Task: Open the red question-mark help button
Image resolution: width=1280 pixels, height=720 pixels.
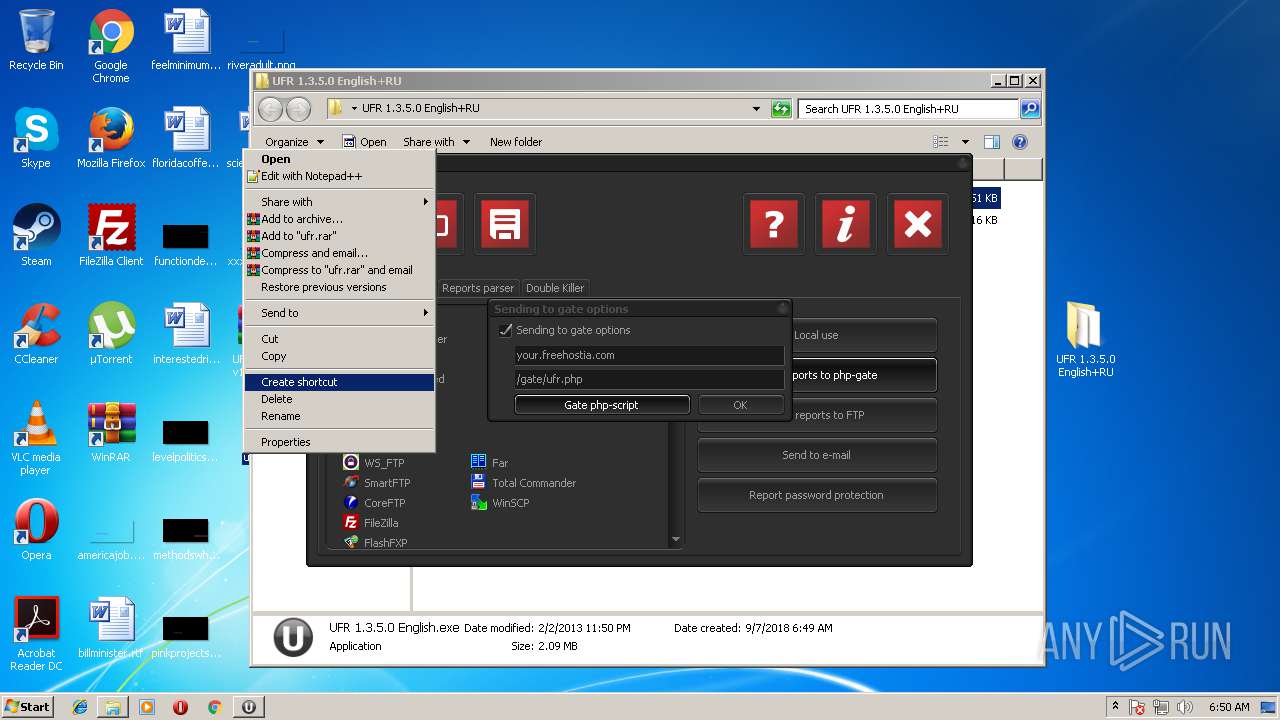Action: [773, 224]
